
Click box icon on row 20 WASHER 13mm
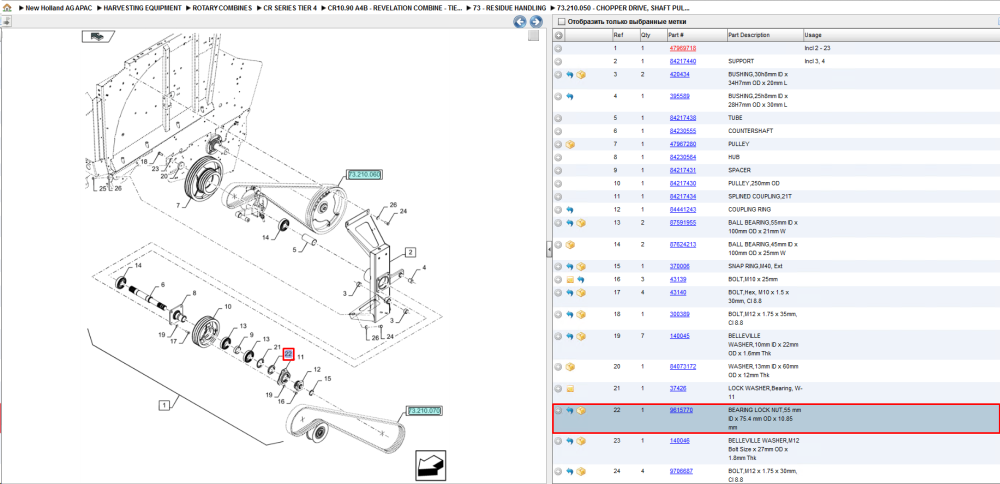pyautogui.click(x=570, y=367)
